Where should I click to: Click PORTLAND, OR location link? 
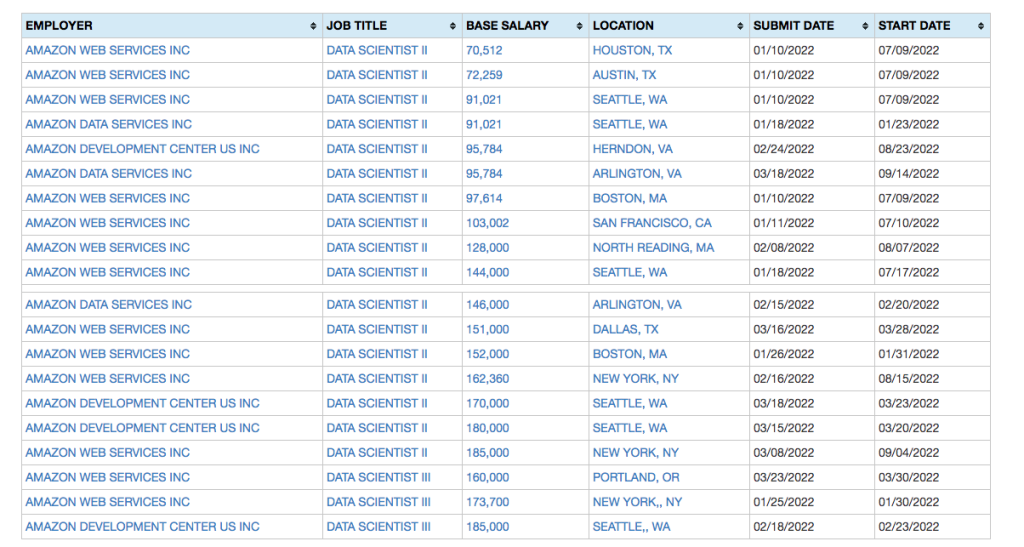(635, 478)
